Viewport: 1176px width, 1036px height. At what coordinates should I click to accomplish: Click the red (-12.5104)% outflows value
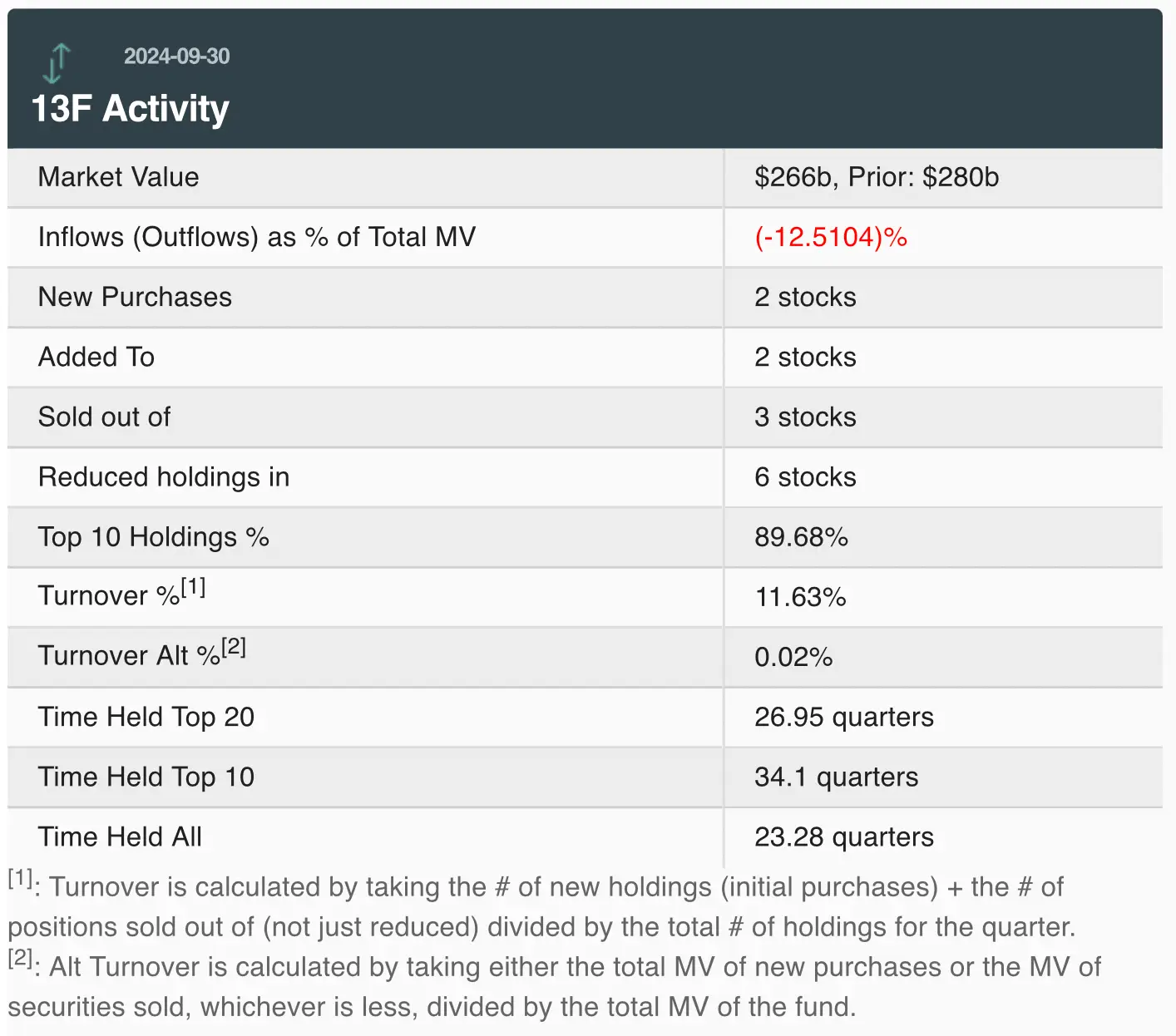point(830,238)
